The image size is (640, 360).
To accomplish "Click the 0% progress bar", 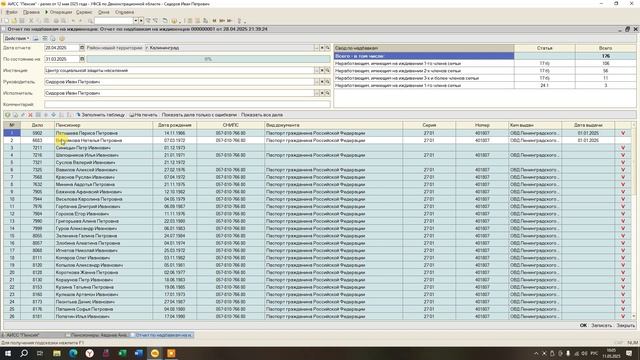I will (208, 59).
